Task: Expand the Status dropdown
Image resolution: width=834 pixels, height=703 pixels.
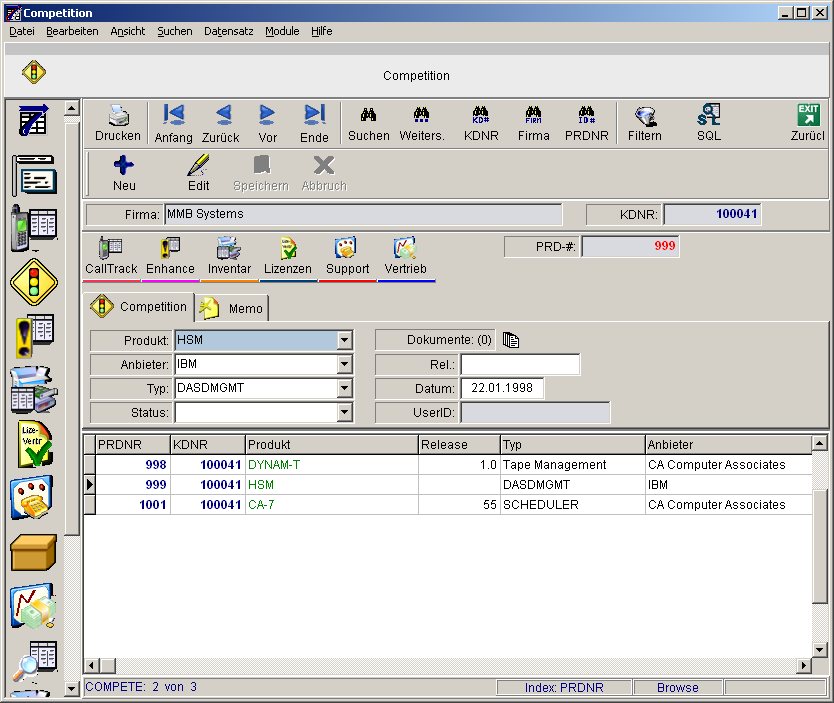Action: click(x=344, y=412)
